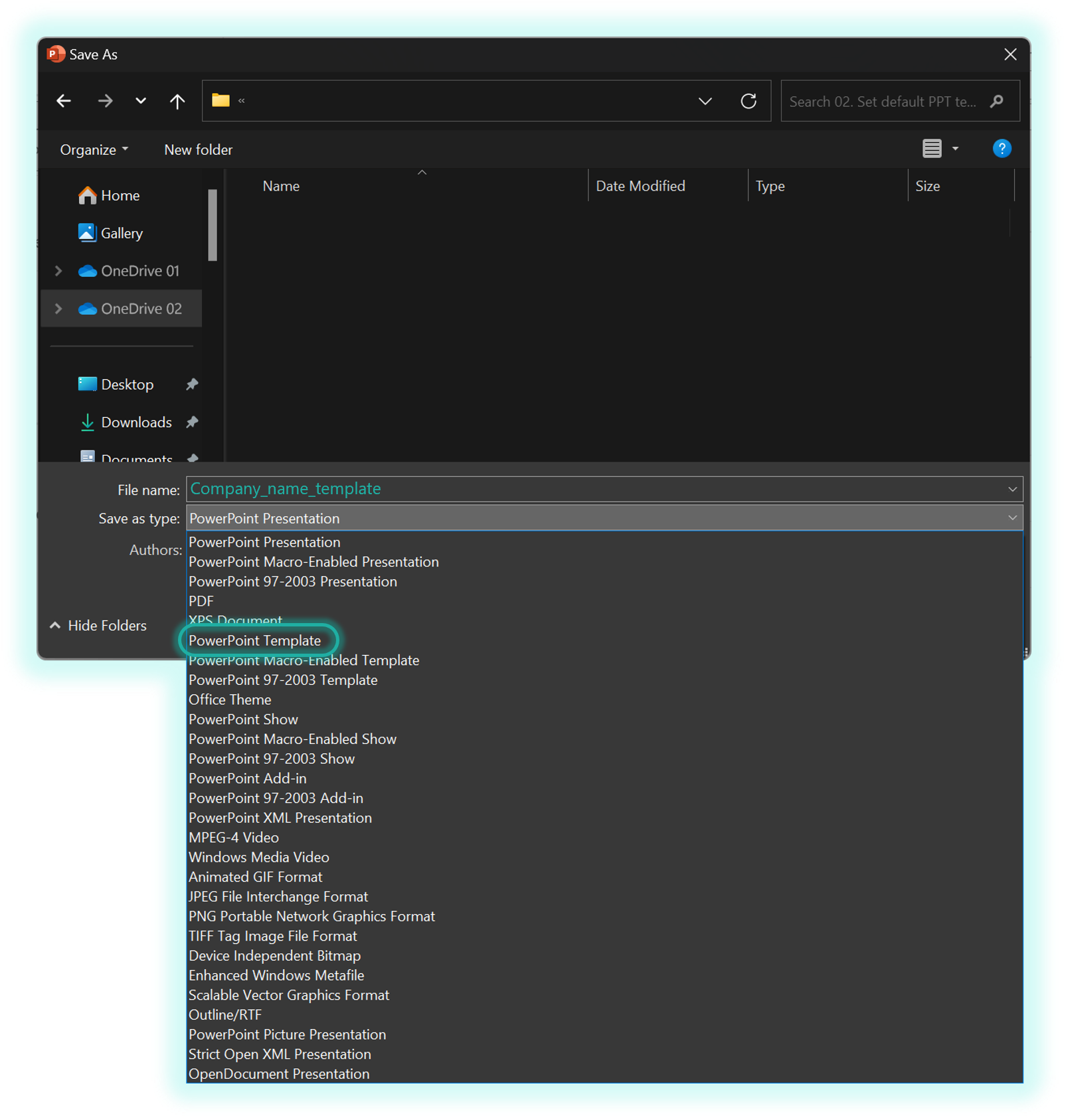The image size is (1068, 1120).
Task: Select Enhanced Windows Metafile type
Action: pos(604,976)
